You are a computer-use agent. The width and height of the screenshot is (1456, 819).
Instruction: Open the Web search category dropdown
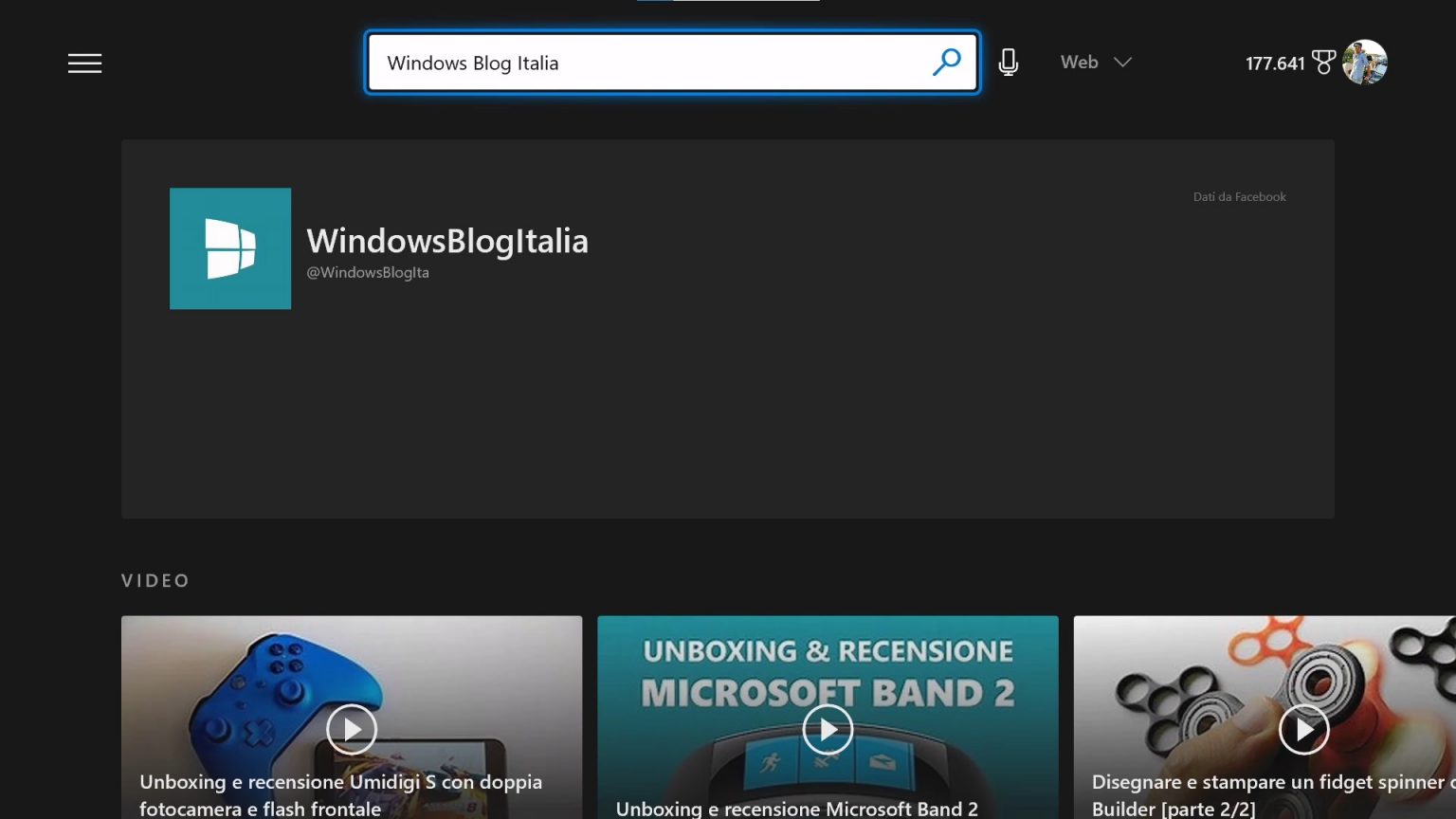(1079, 62)
